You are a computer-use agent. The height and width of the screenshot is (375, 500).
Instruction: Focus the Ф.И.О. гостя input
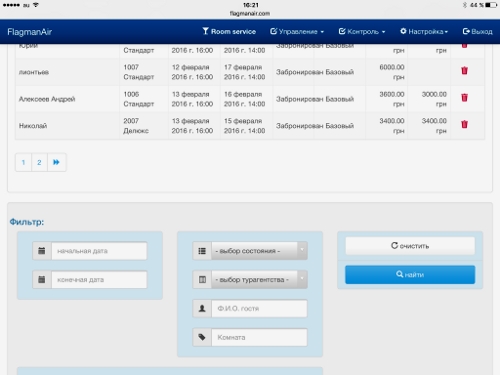point(259,309)
